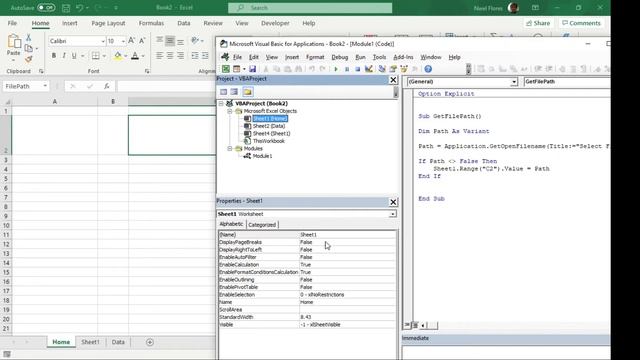Collapse the VBAProject (Book2) tree node

click(x=221, y=104)
